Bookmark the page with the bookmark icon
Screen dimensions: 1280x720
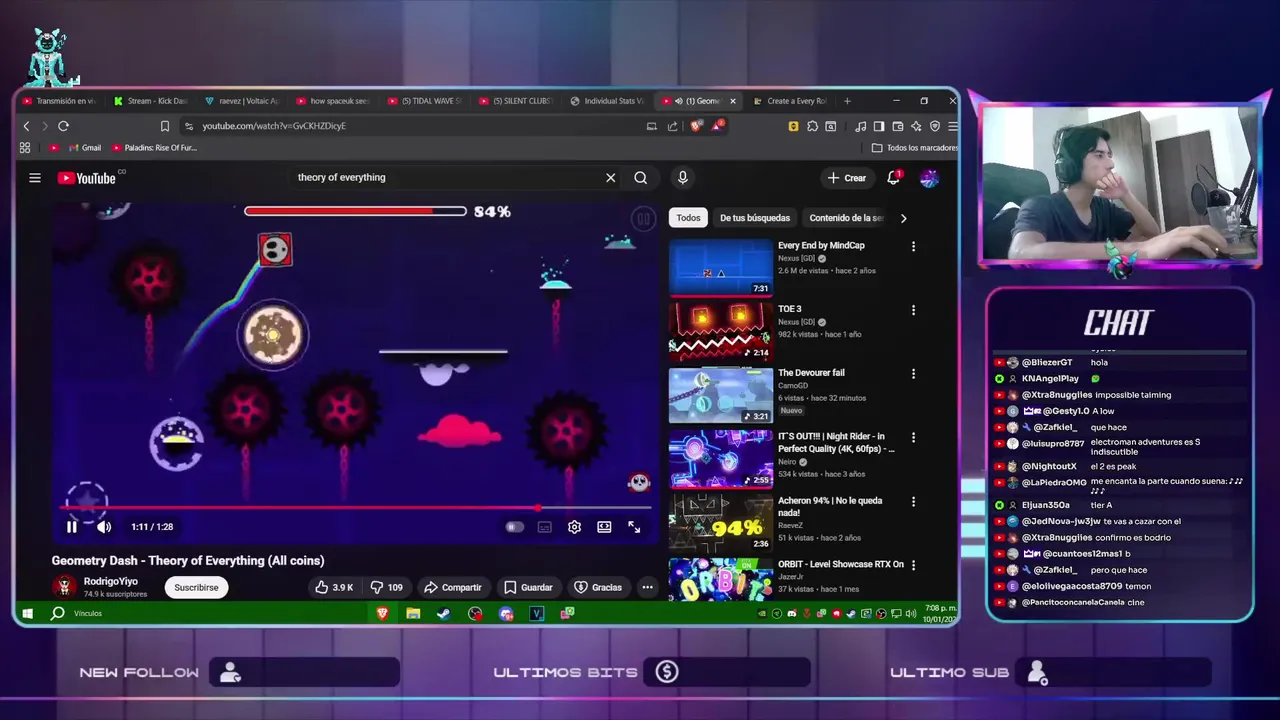[x=165, y=126]
